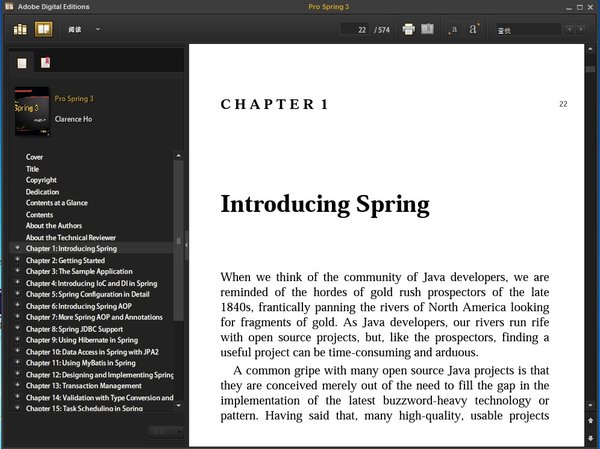Image resolution: width=600 pixels, height=449 pixels.
Task: Print the current book
Action: tap(408, 29)
